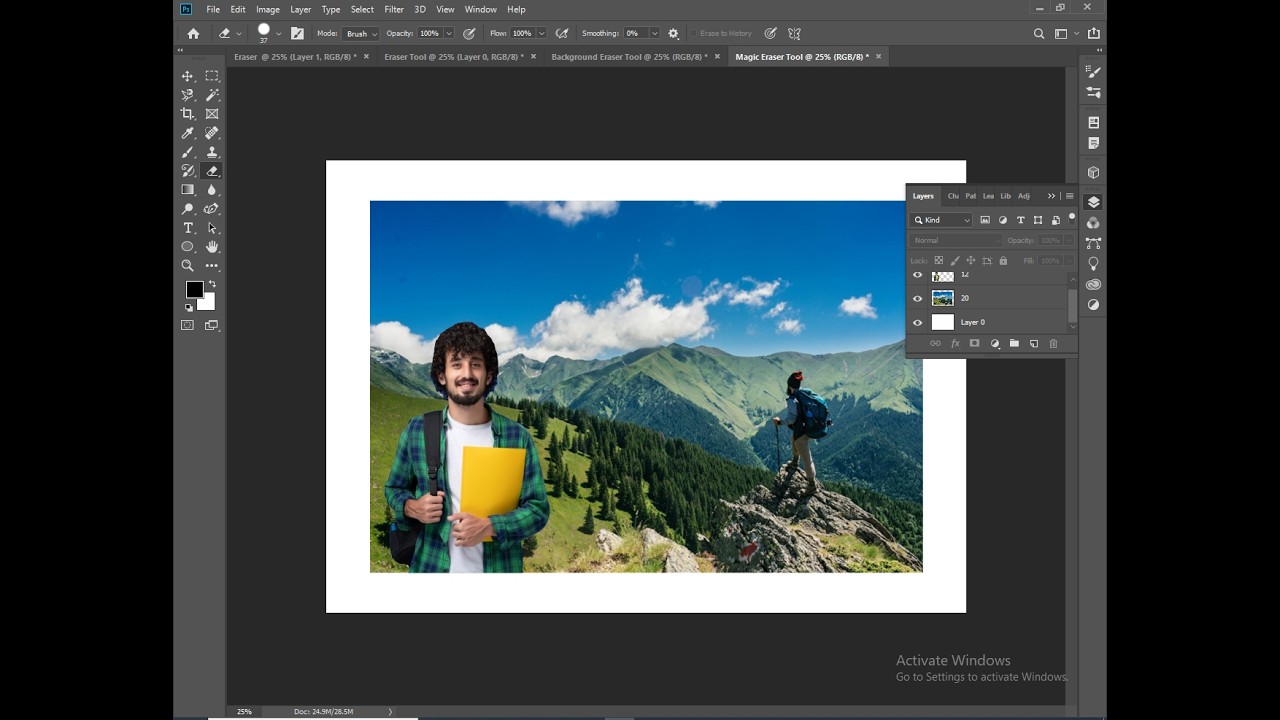Create new fill or adjustment layer
Viewport: 1280px width, 720px height.
click(x=994, y=344)
